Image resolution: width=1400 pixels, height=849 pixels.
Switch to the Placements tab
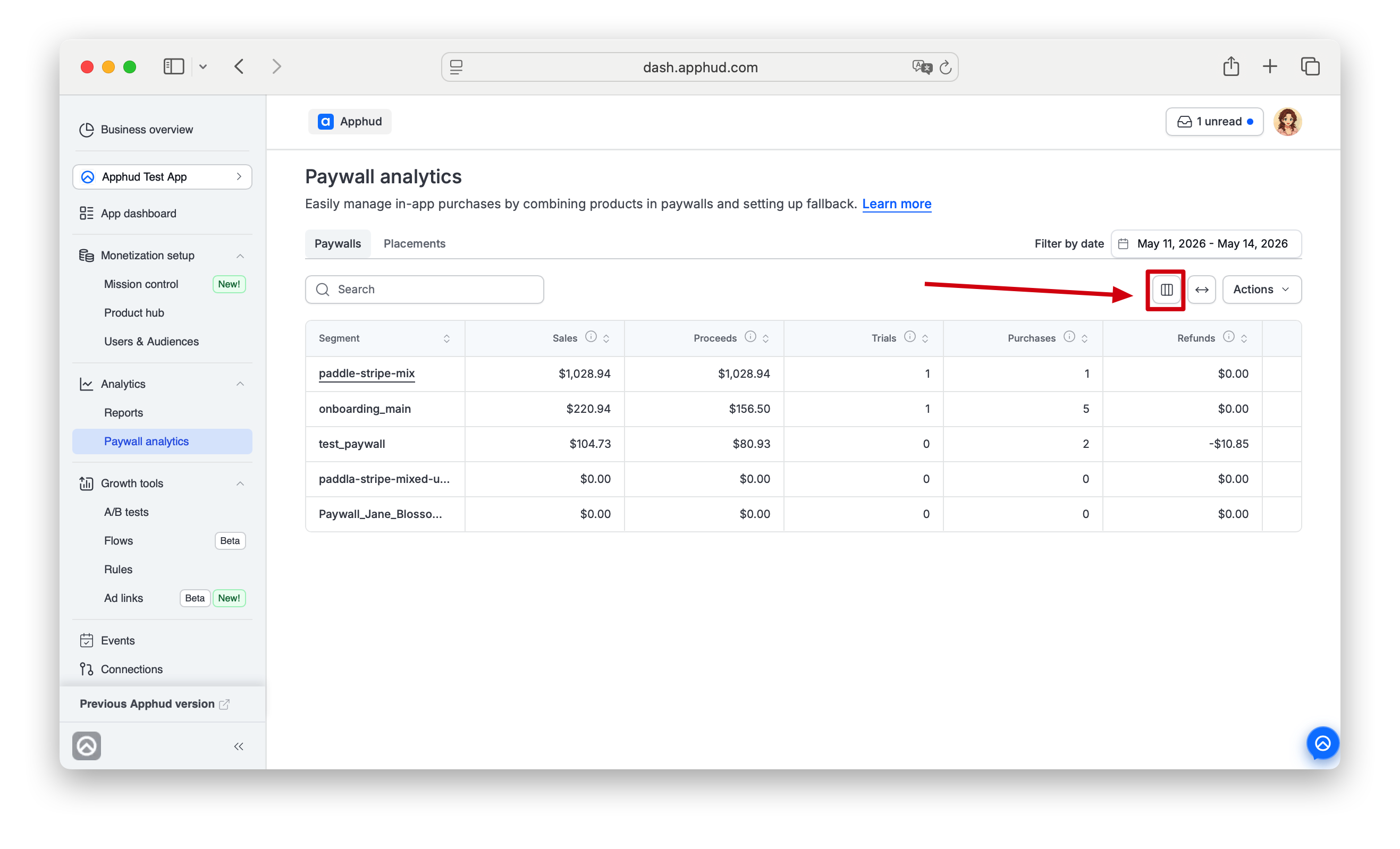414,244
